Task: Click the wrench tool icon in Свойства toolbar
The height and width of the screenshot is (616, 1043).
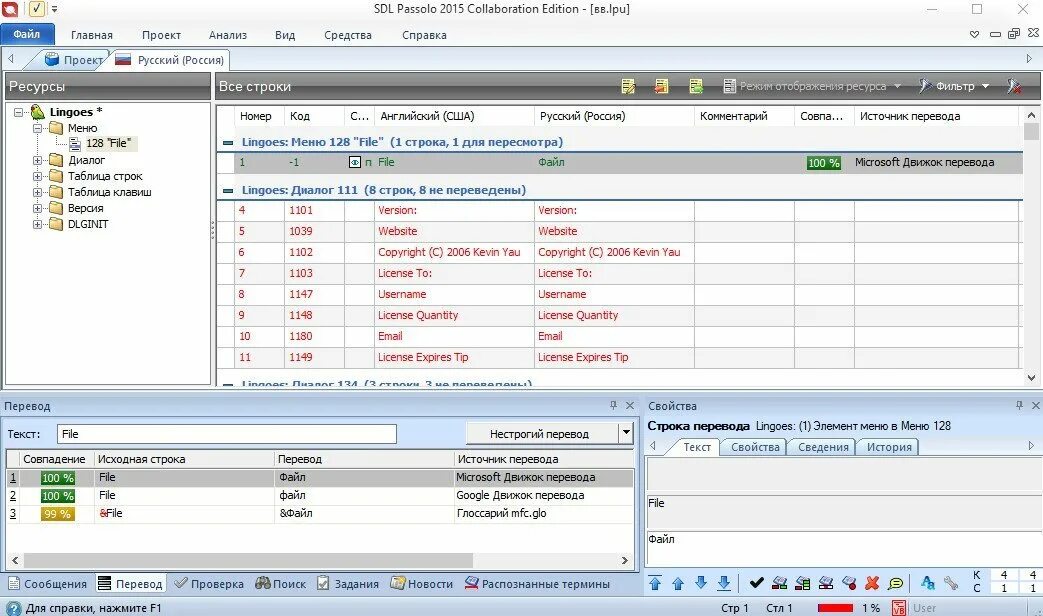Action: (951, 583)
